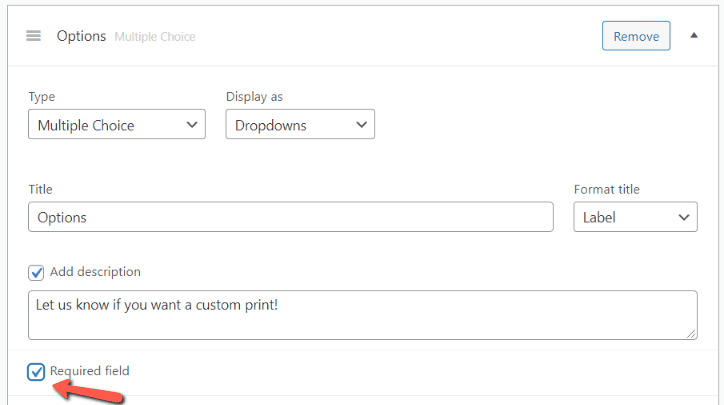The height and width of the screenshot is (405, 724).
Task: Click into the Title input field
Action: [x=290, y=217]
